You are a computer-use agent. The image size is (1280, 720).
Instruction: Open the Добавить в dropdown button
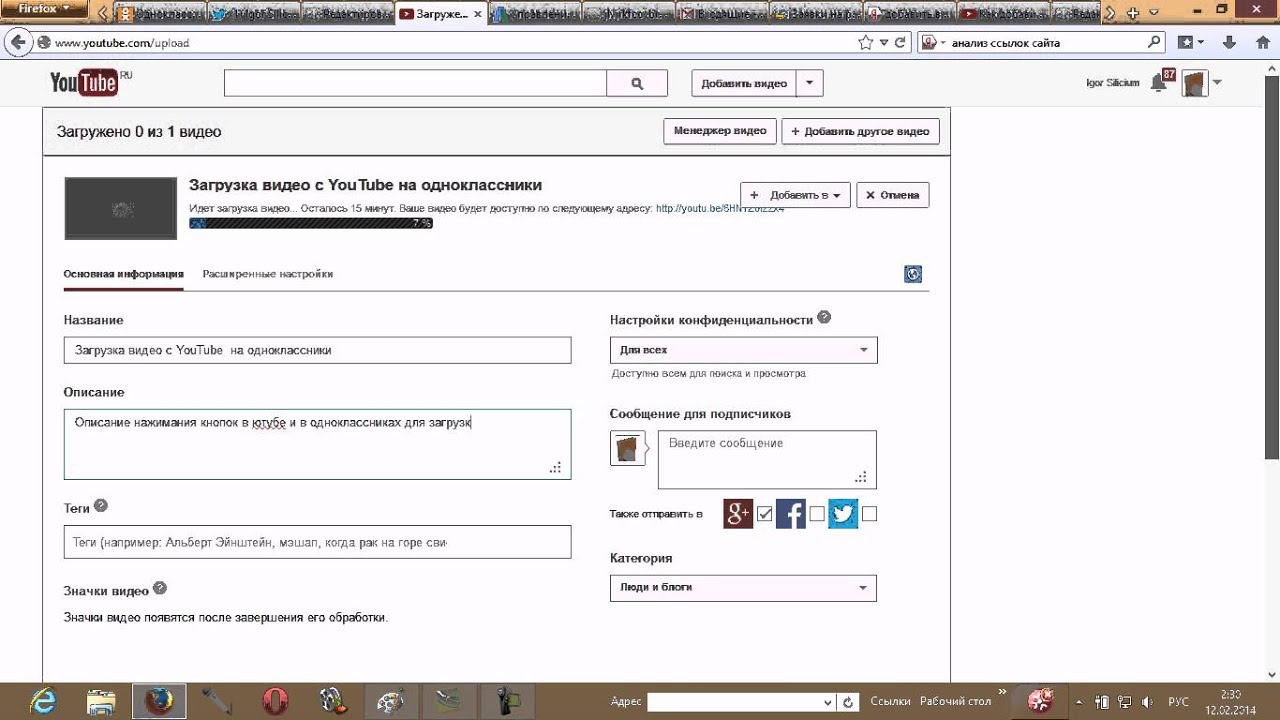pos(796,195)
